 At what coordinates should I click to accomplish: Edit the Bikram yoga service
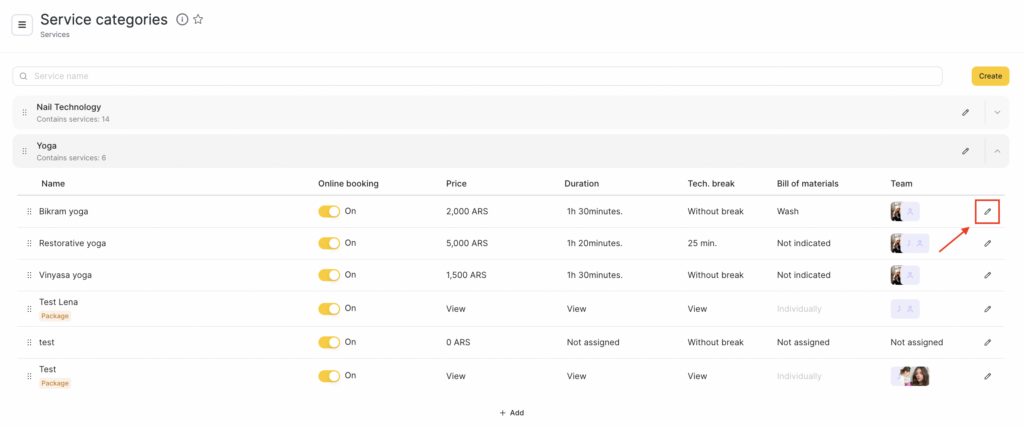(987, 211)
